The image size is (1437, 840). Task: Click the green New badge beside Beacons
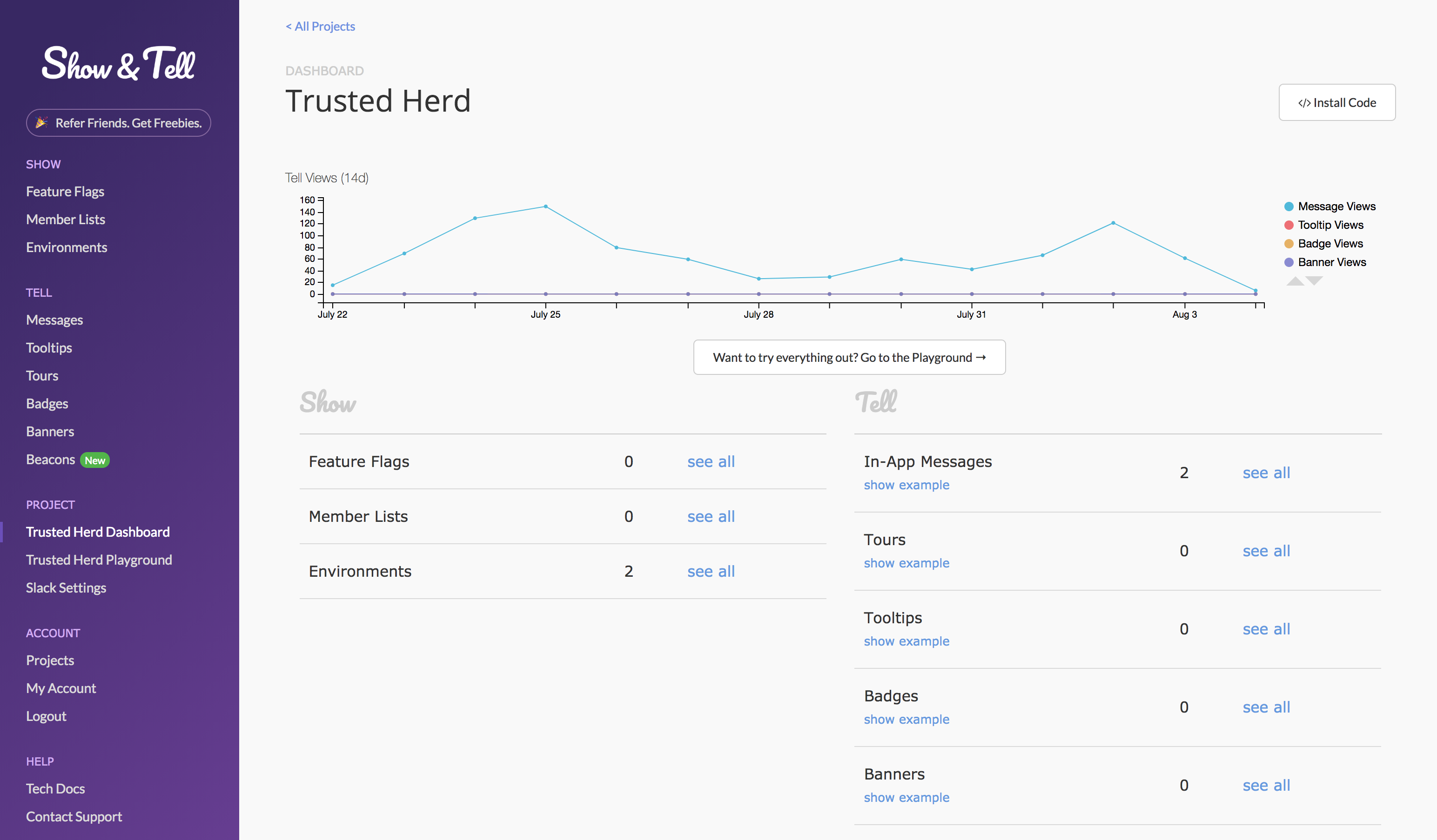click(x=94, y=460)
